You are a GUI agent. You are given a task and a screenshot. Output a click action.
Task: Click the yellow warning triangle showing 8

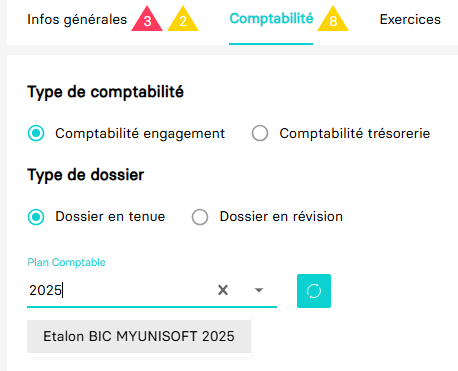coord(333,20)
